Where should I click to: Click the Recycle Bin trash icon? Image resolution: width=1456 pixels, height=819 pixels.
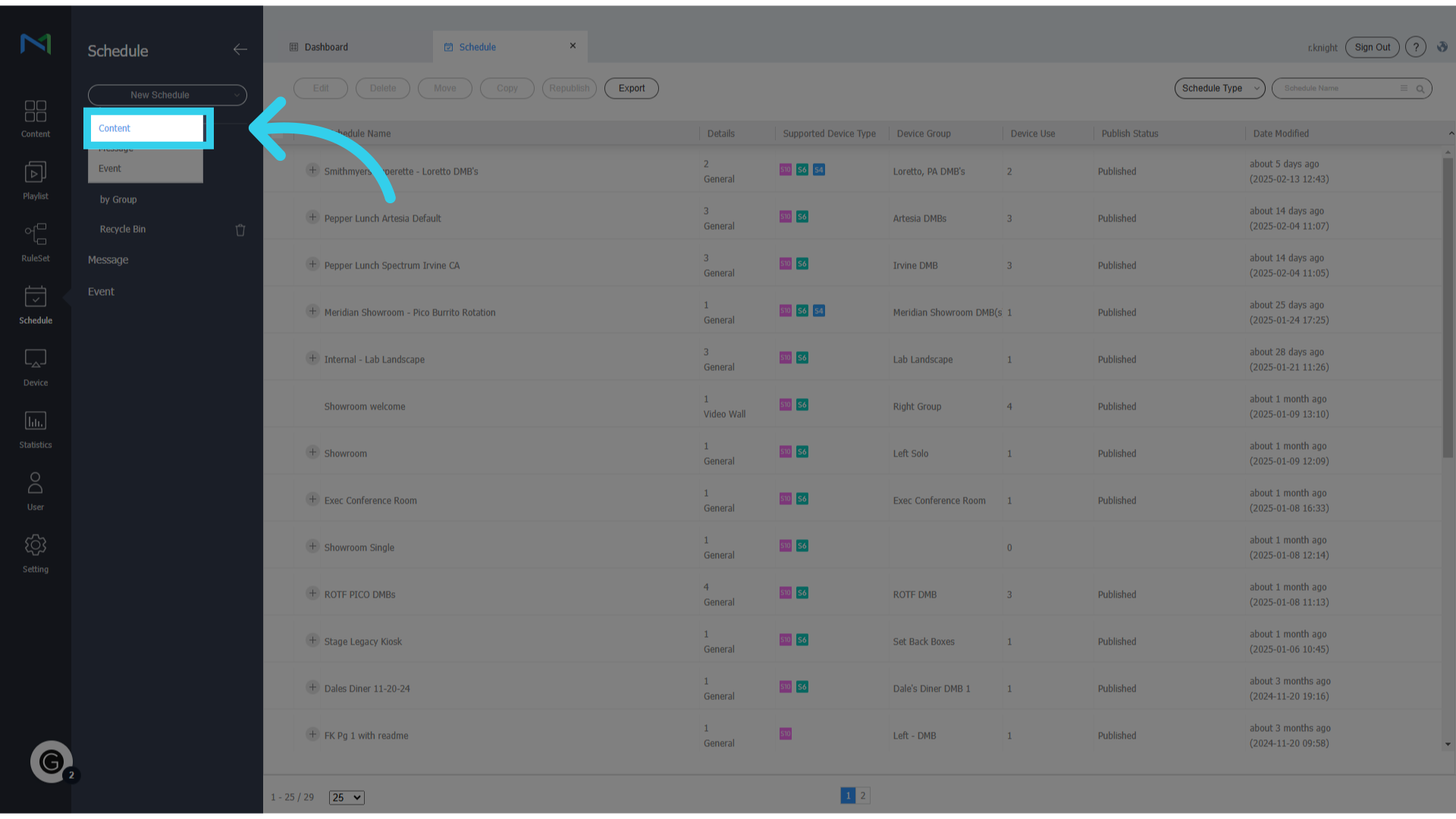click(240, 230)
